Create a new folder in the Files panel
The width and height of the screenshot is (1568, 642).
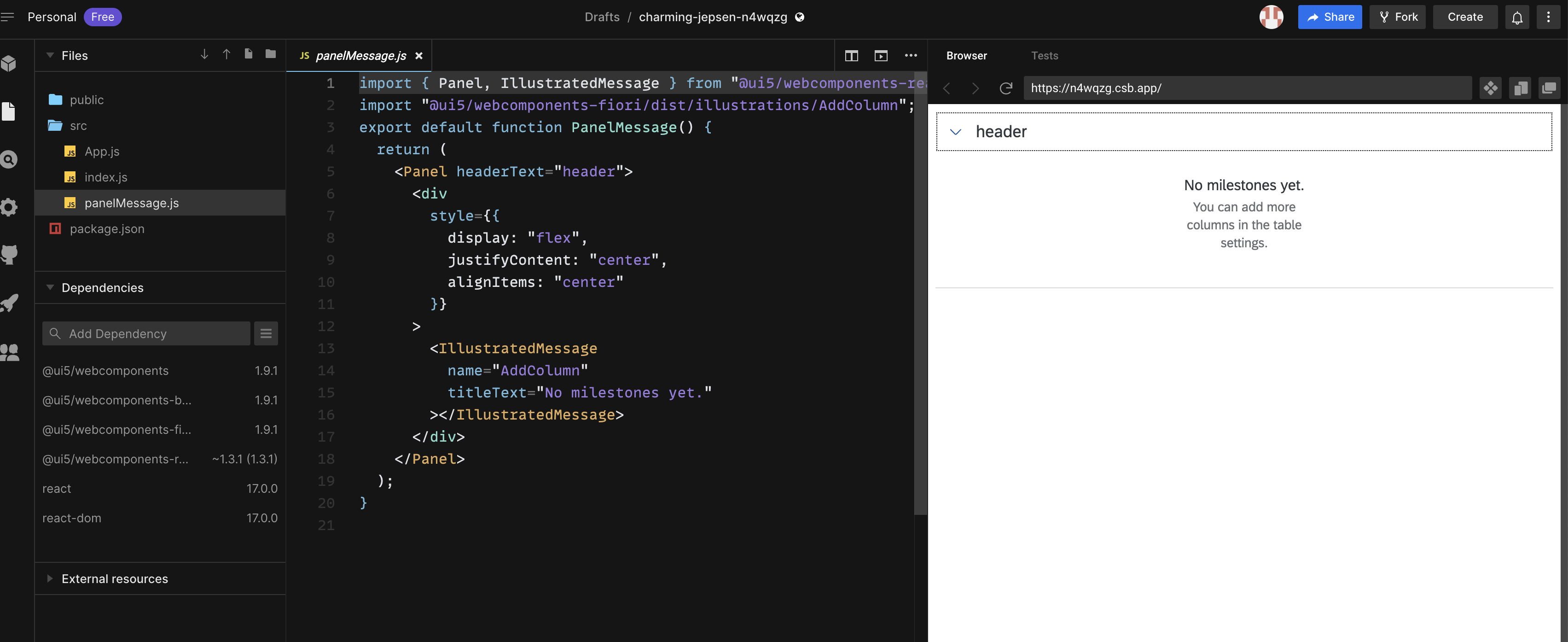pos(270,54)
